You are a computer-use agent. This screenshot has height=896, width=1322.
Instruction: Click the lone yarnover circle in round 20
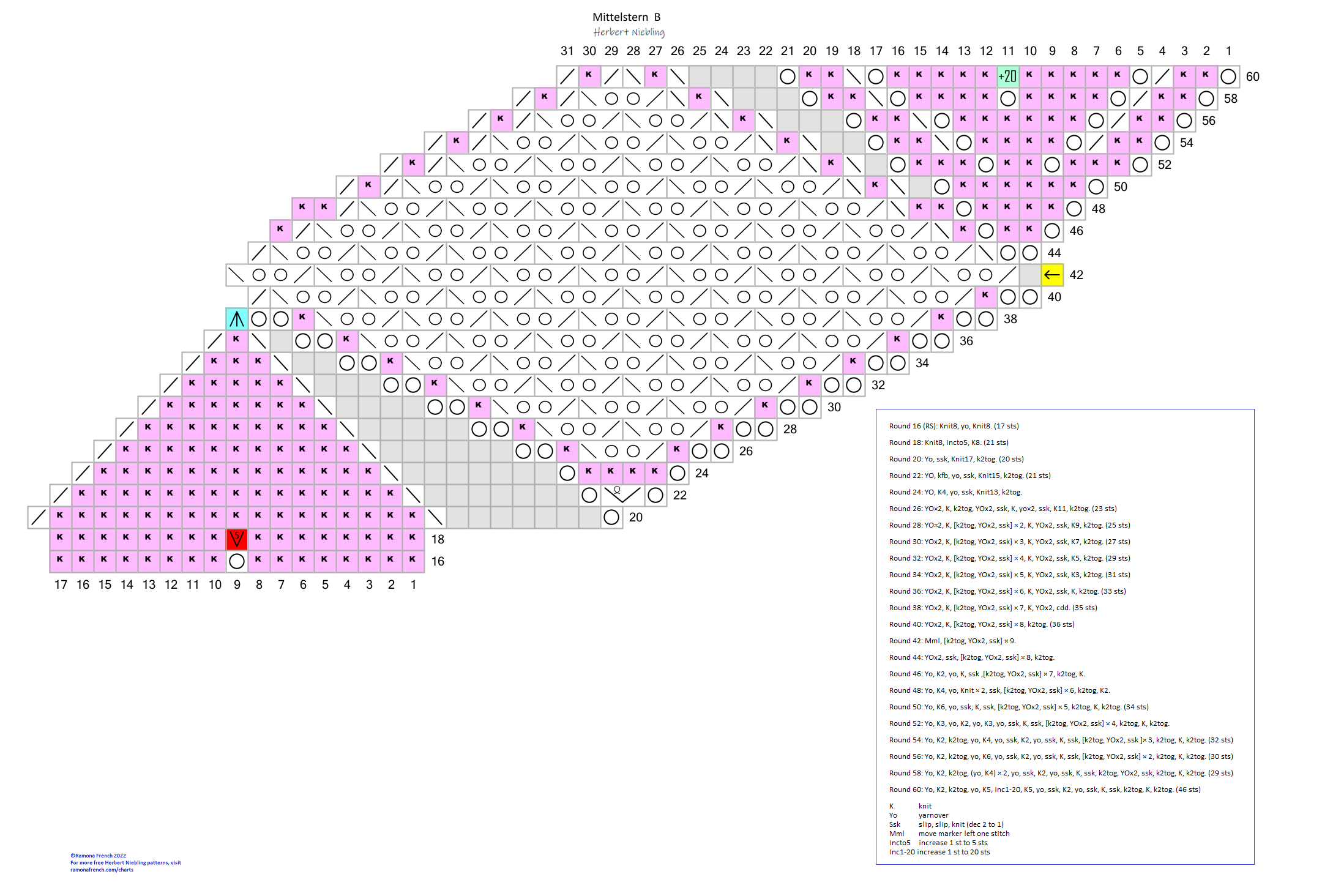click(611, 517)
